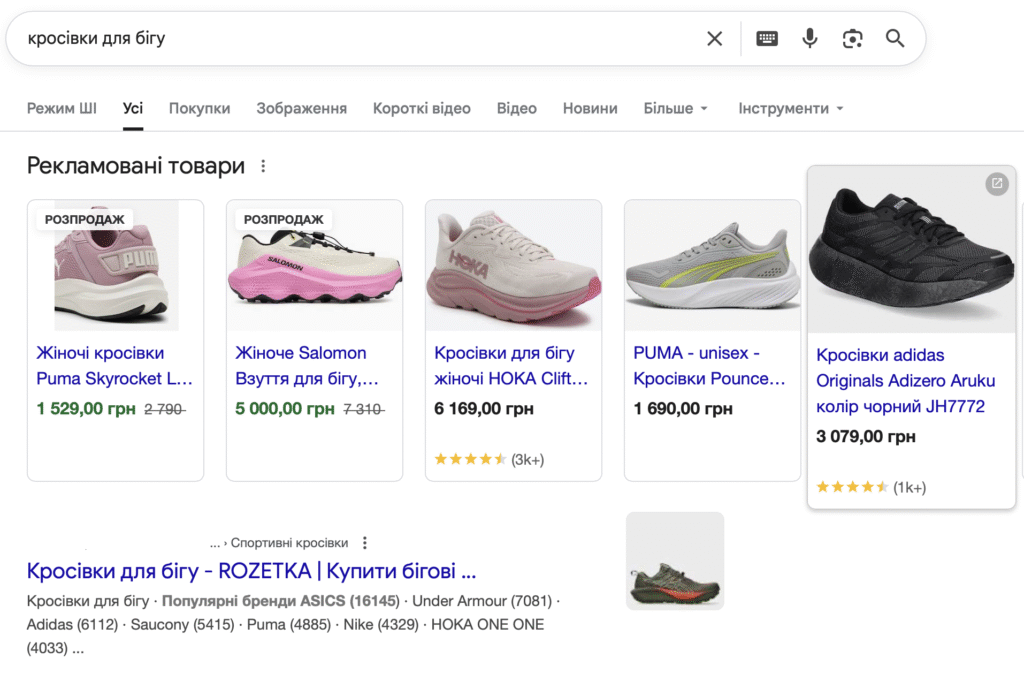Search by image with camera lens icon
The height and width of the screenshot is (681, 1024).
point(852,39)
